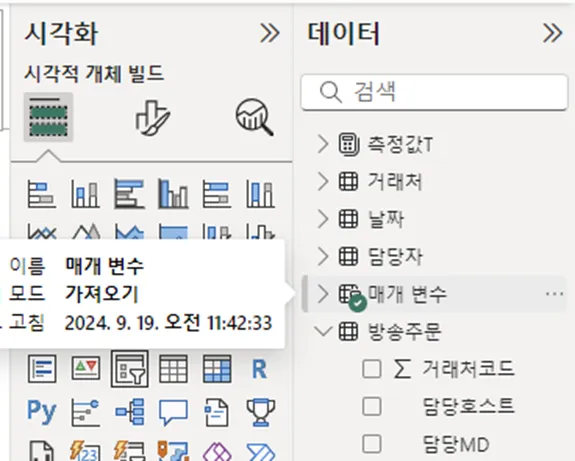Check the 담당호스트 field checkbox
This screenshot has width=575, height=461.
pyautogui.click(x=371, y=406)
